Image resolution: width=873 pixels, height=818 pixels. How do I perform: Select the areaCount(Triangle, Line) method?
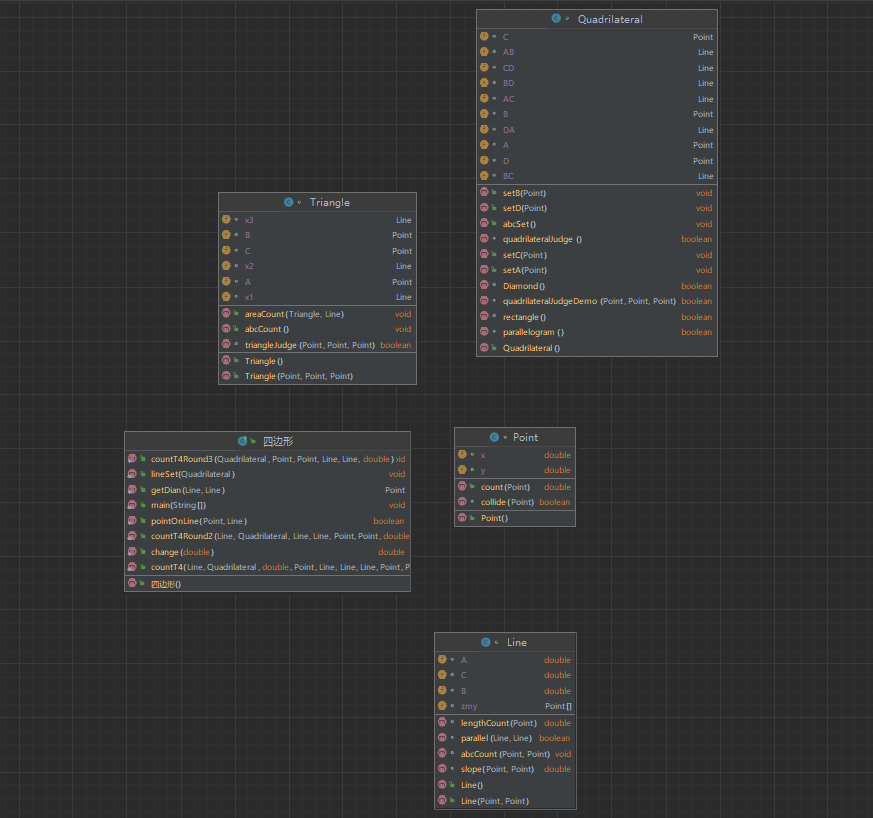point(292,314)
